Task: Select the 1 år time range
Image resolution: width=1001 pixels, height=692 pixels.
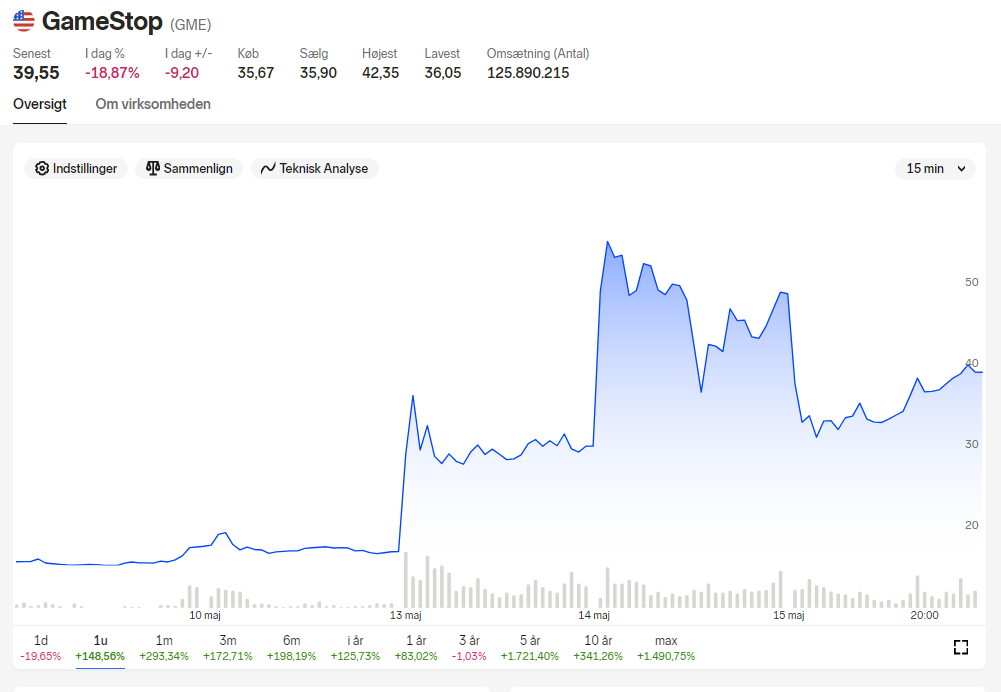Action: point(416,647)
